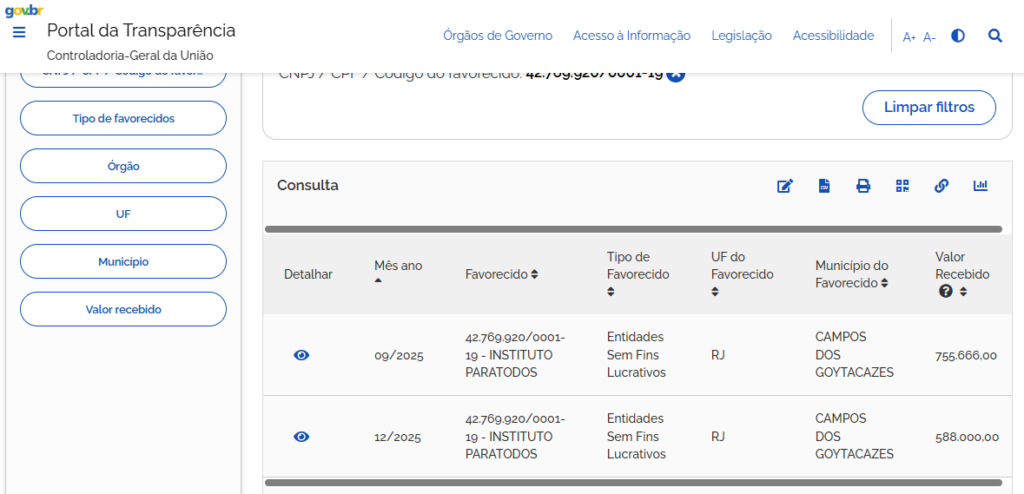The width and height of the screenshot is (1024, 494).
Task: Go to Acesso à Informação
Action: click(631, 36)
